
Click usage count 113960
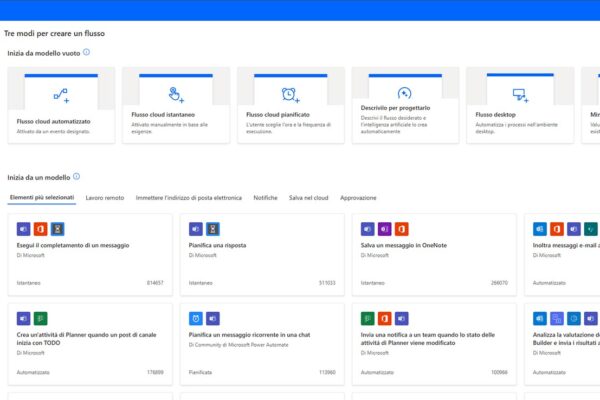(x=327, y=372)
